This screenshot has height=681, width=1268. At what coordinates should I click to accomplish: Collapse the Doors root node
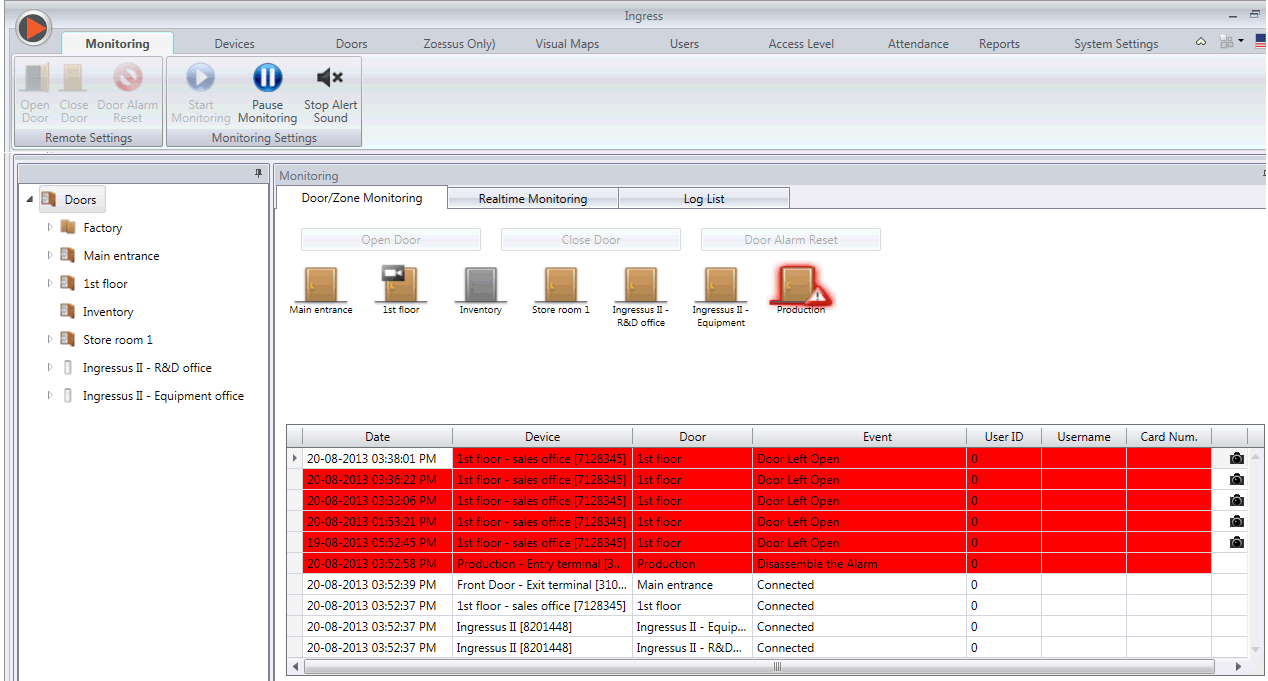click(x=30, y=200)
